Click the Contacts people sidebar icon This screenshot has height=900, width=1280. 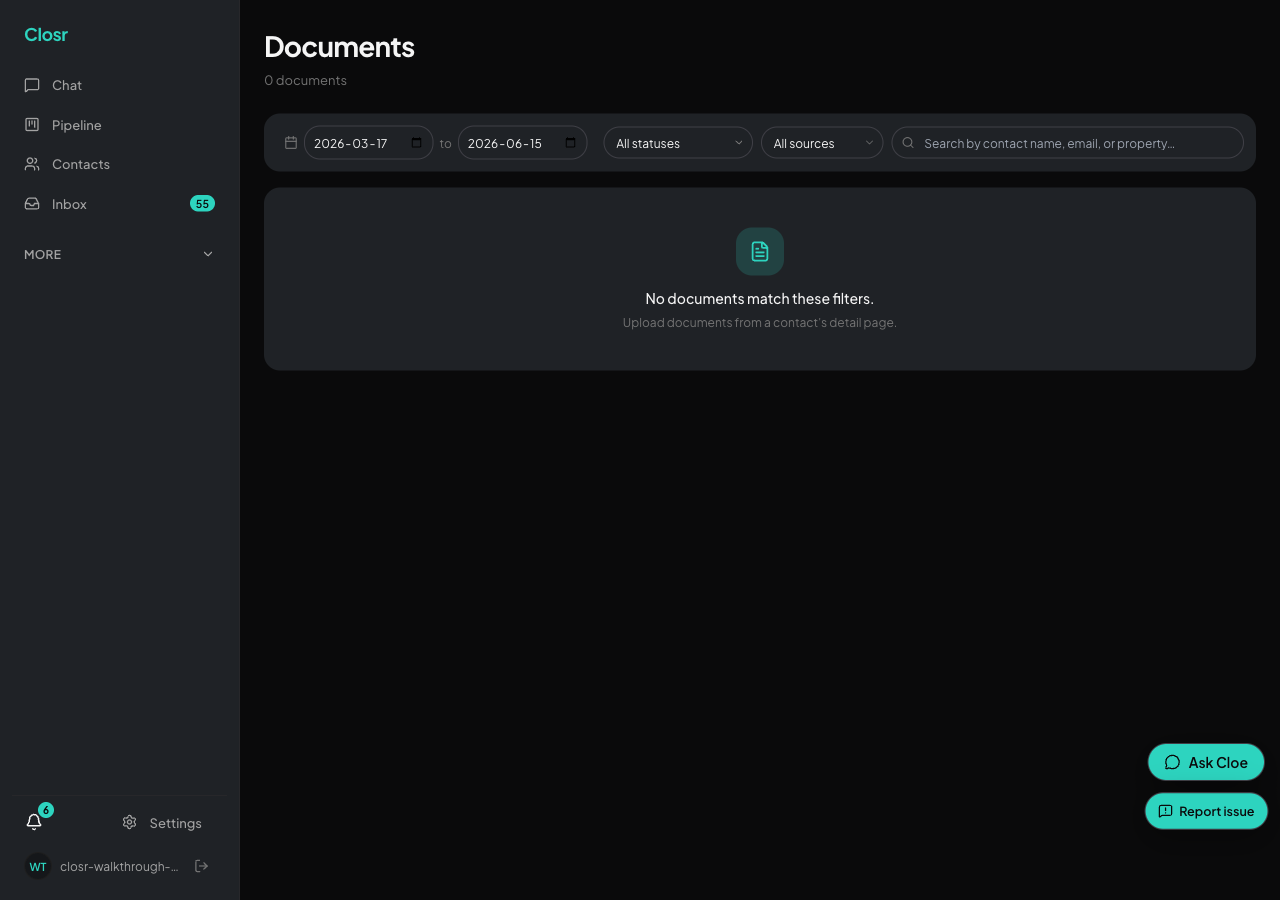point(32,164)
